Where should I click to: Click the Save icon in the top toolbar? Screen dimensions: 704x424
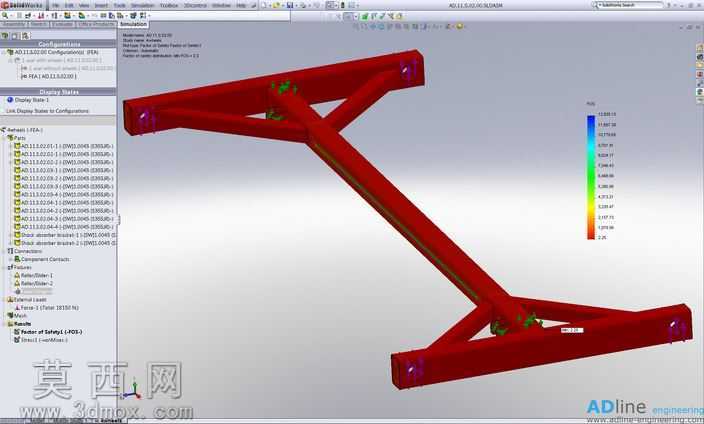click(290, 5)
